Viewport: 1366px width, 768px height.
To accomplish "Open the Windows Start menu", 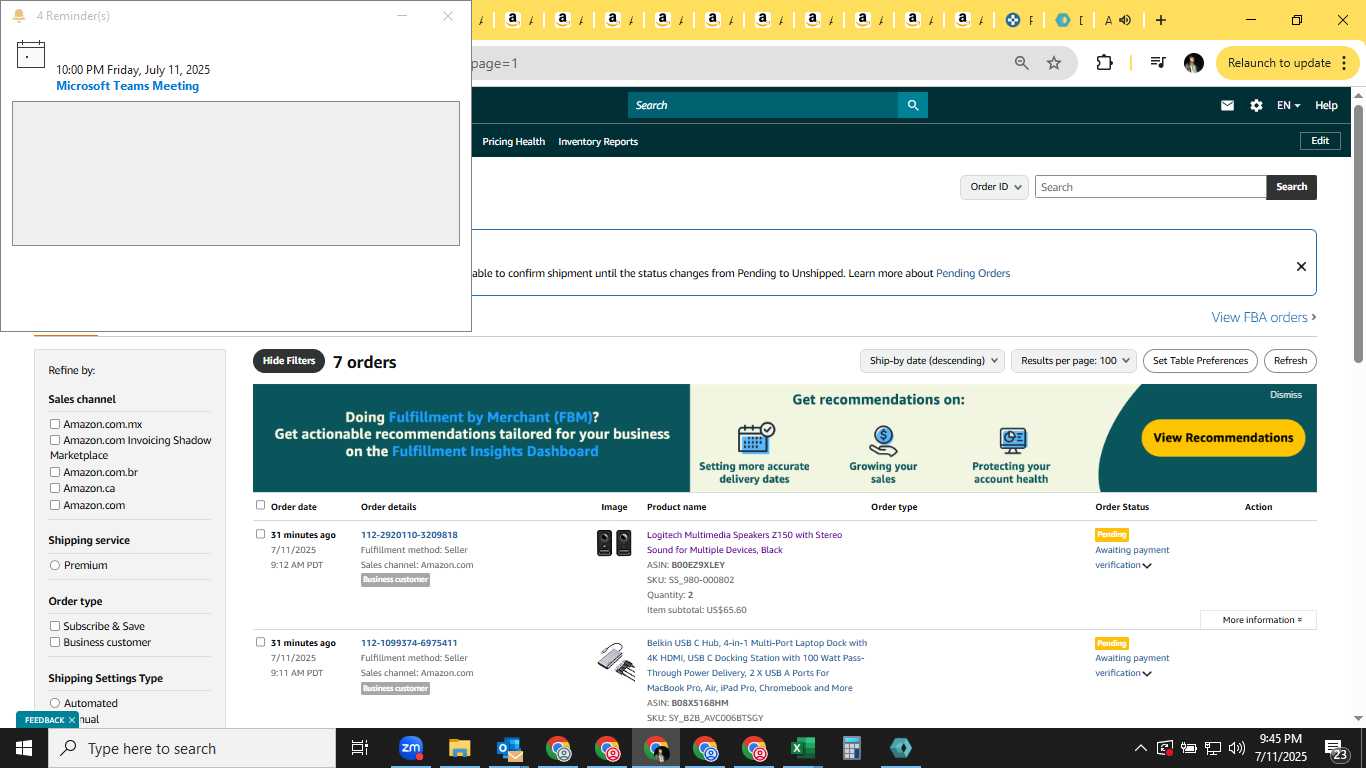I will [24, 748].
